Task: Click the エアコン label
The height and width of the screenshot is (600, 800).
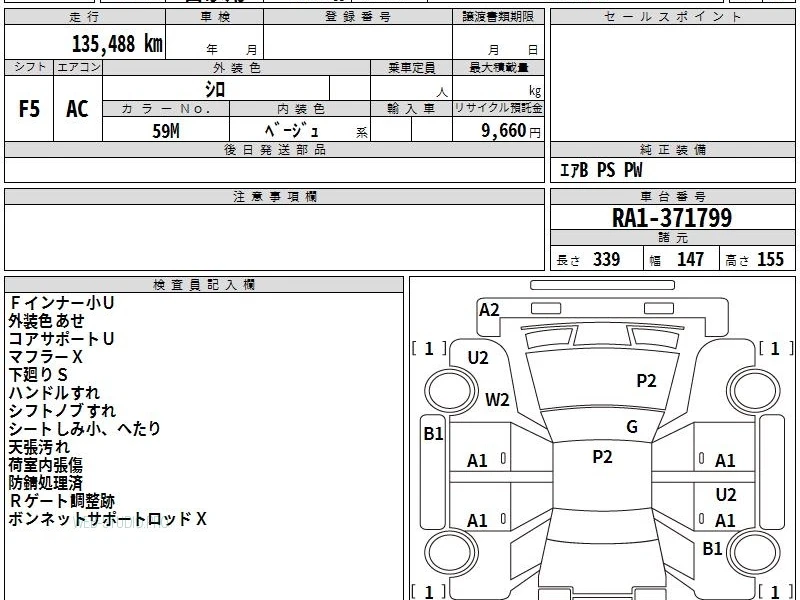Action: pos(78,67)
